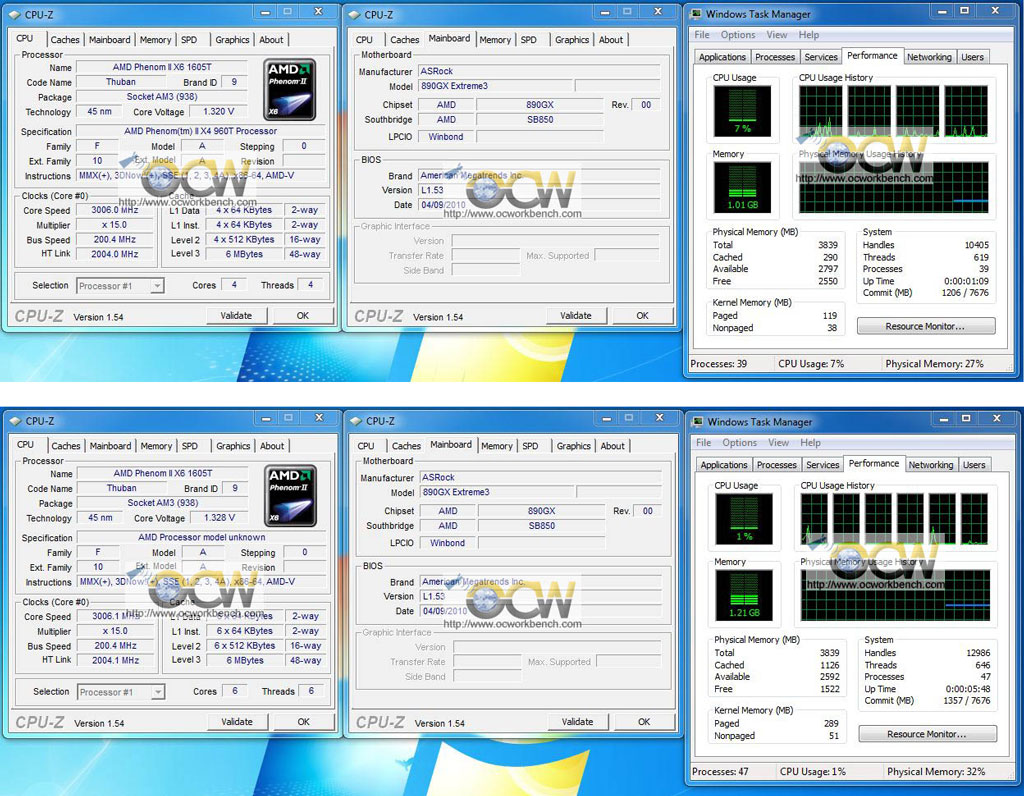
Task: Select the Networking tab in the Task Manager with 47 processes
Action: 931,465
